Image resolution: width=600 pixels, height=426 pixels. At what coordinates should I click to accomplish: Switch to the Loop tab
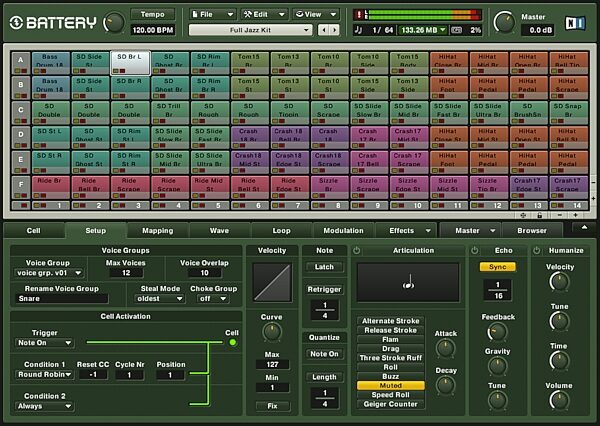[x=281, y=230]
